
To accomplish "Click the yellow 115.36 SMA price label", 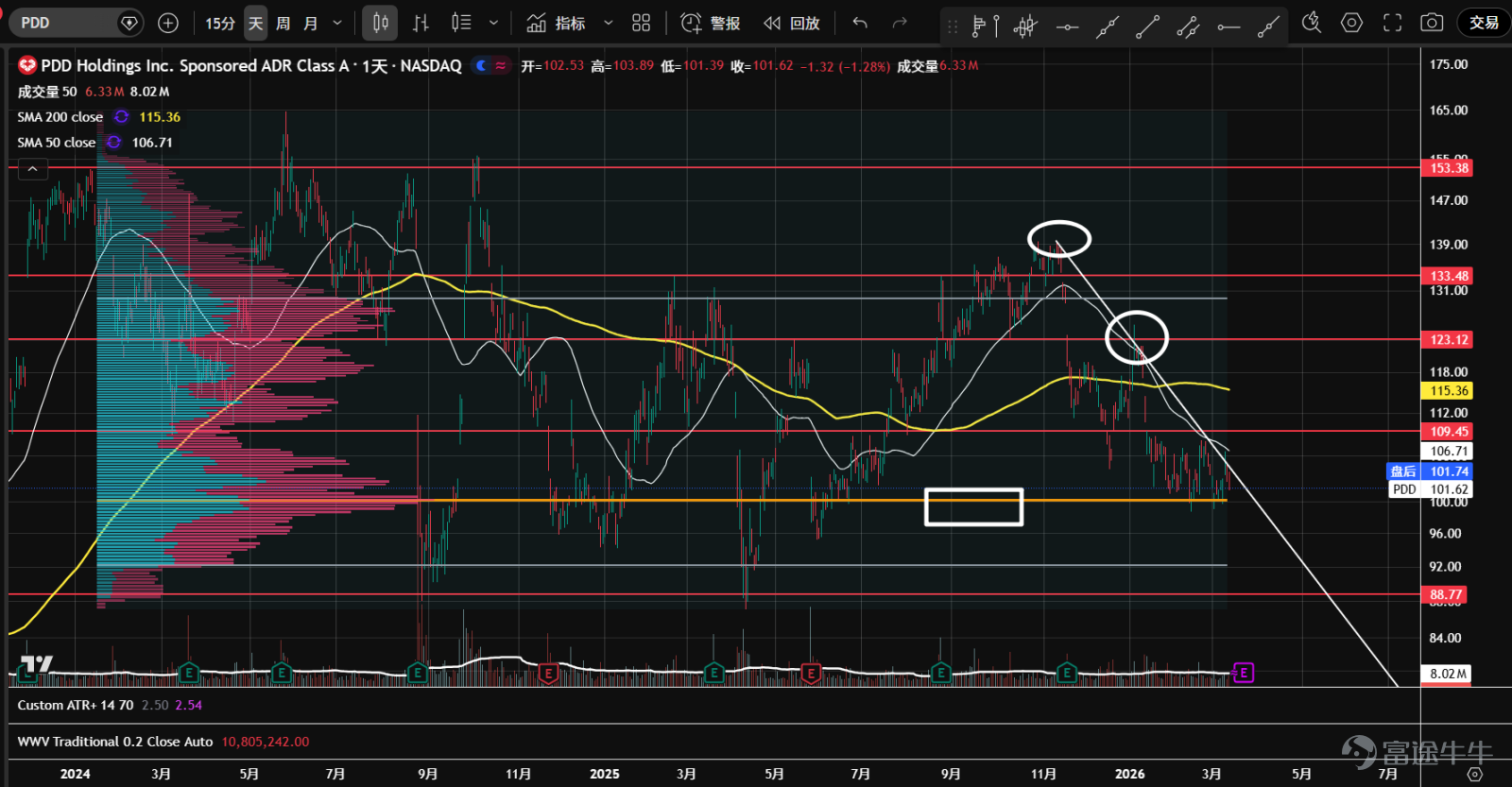I will click(x=1448, y=390).
